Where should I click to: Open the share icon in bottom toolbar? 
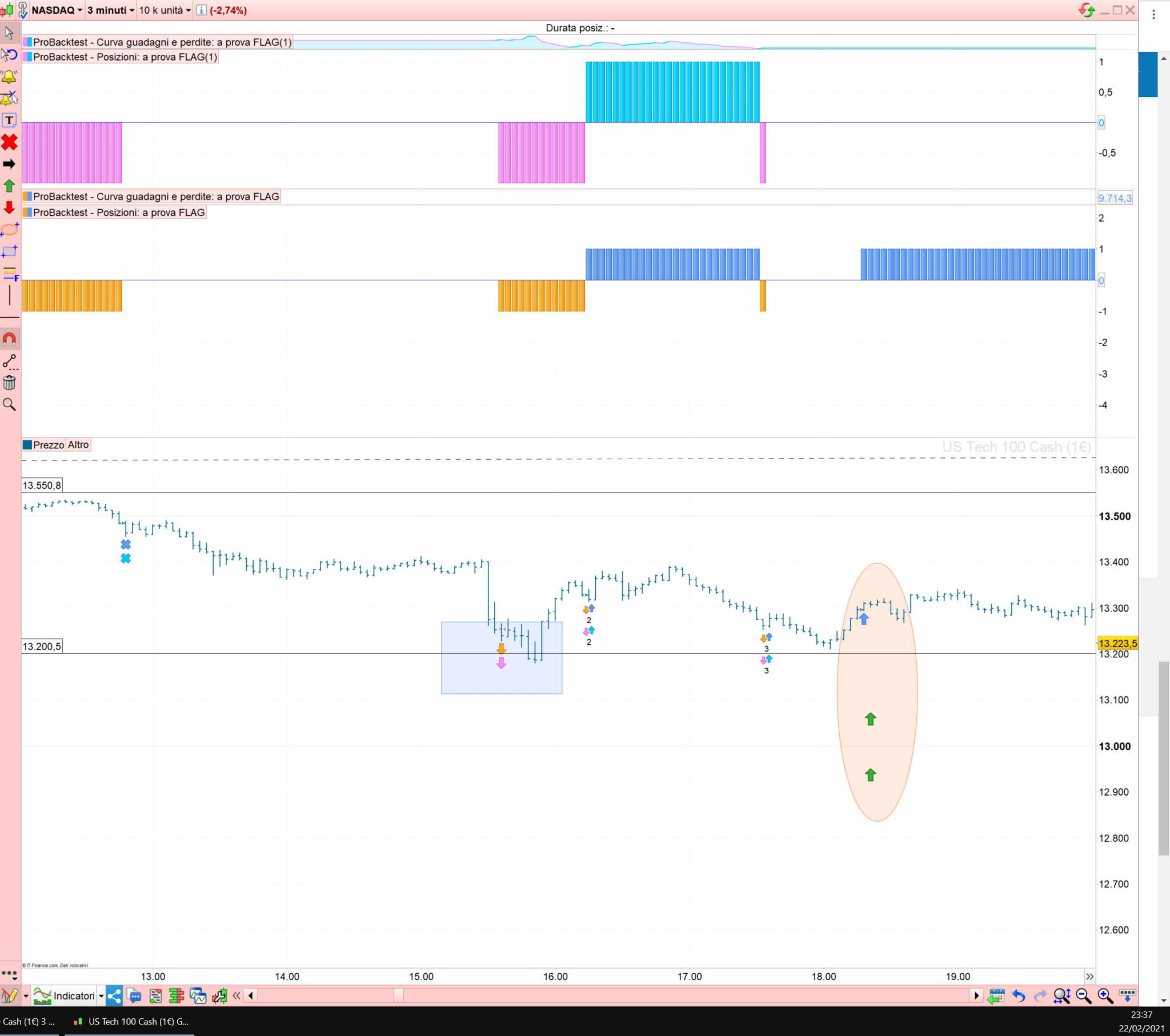tap(114, 996)
